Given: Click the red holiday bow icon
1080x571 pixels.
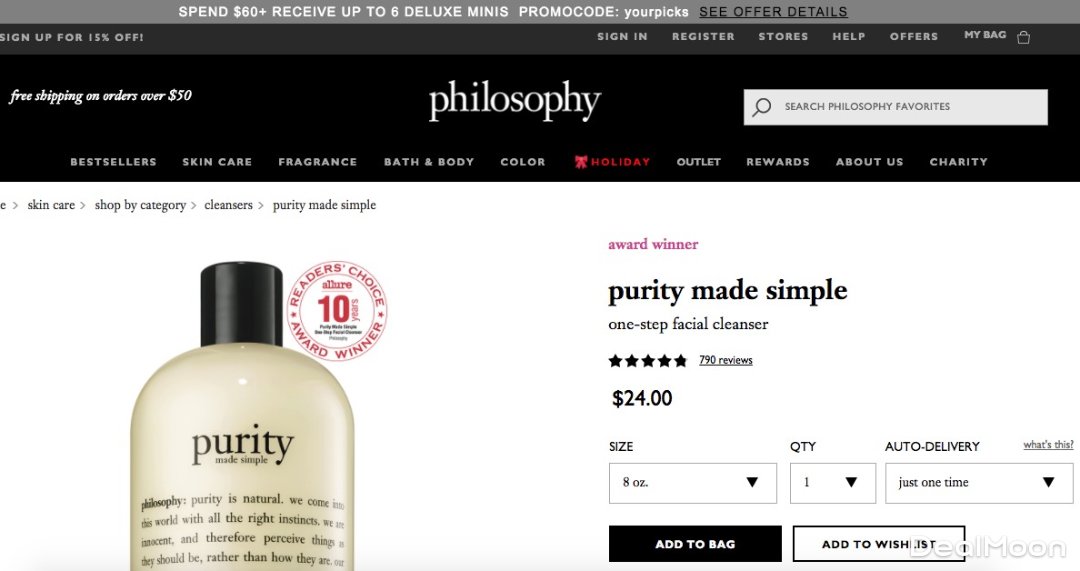Looking at the screenshot, I should (x=581, y=162).
